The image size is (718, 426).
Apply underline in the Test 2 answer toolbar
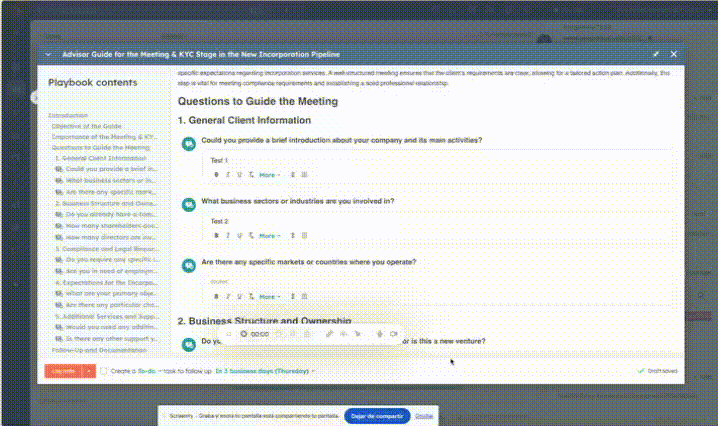click(239, 235)
